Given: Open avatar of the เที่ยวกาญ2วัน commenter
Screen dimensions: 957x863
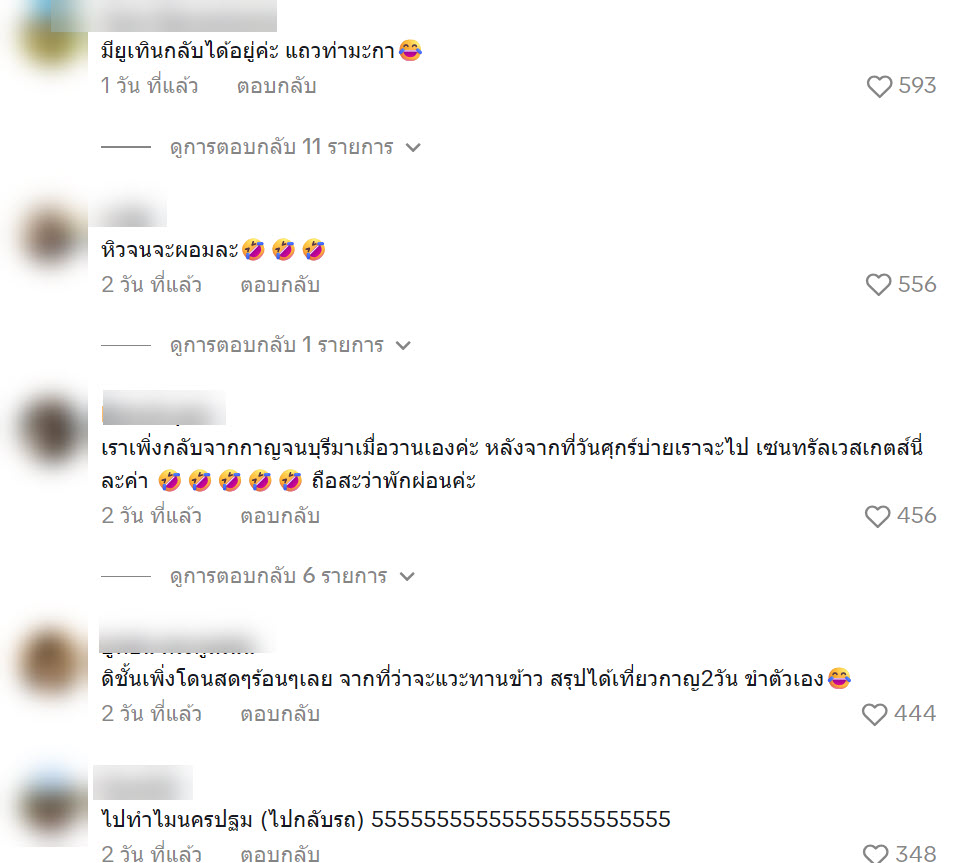Looking at the screenshot, I should (x=52, y=662).
